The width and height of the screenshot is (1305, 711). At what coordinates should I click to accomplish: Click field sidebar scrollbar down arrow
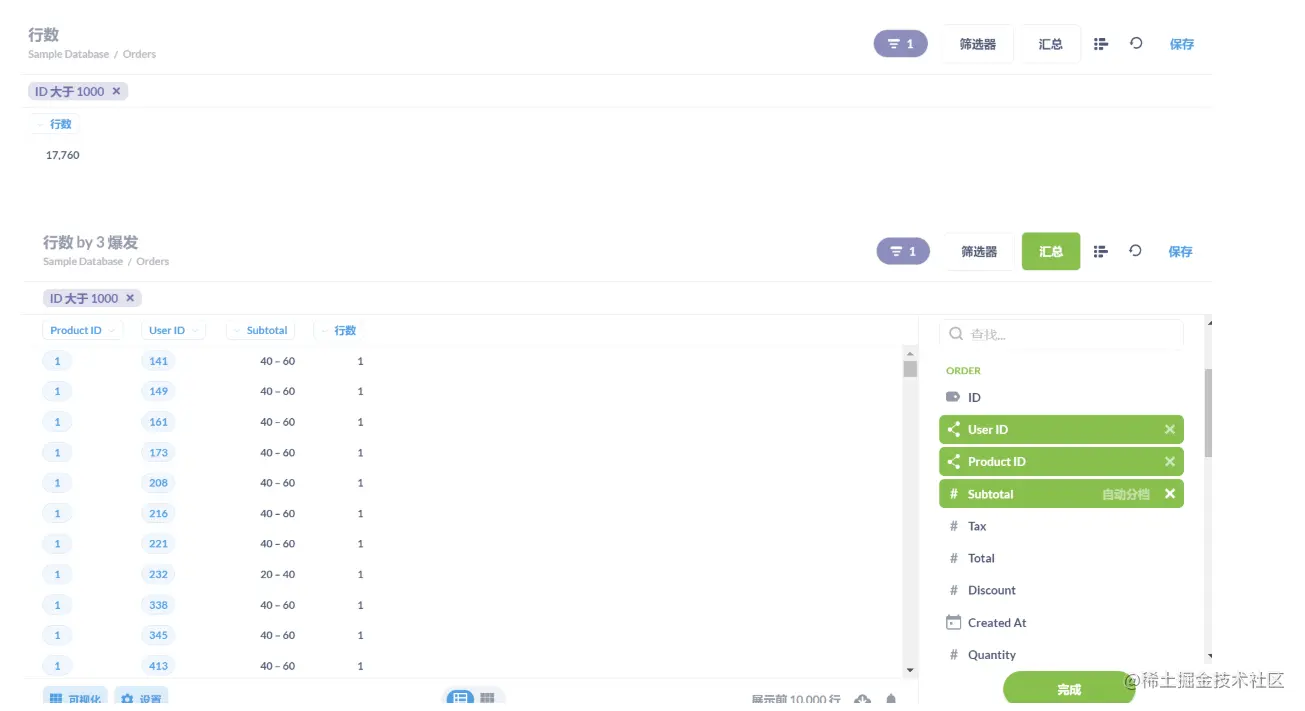(1210, 657)
